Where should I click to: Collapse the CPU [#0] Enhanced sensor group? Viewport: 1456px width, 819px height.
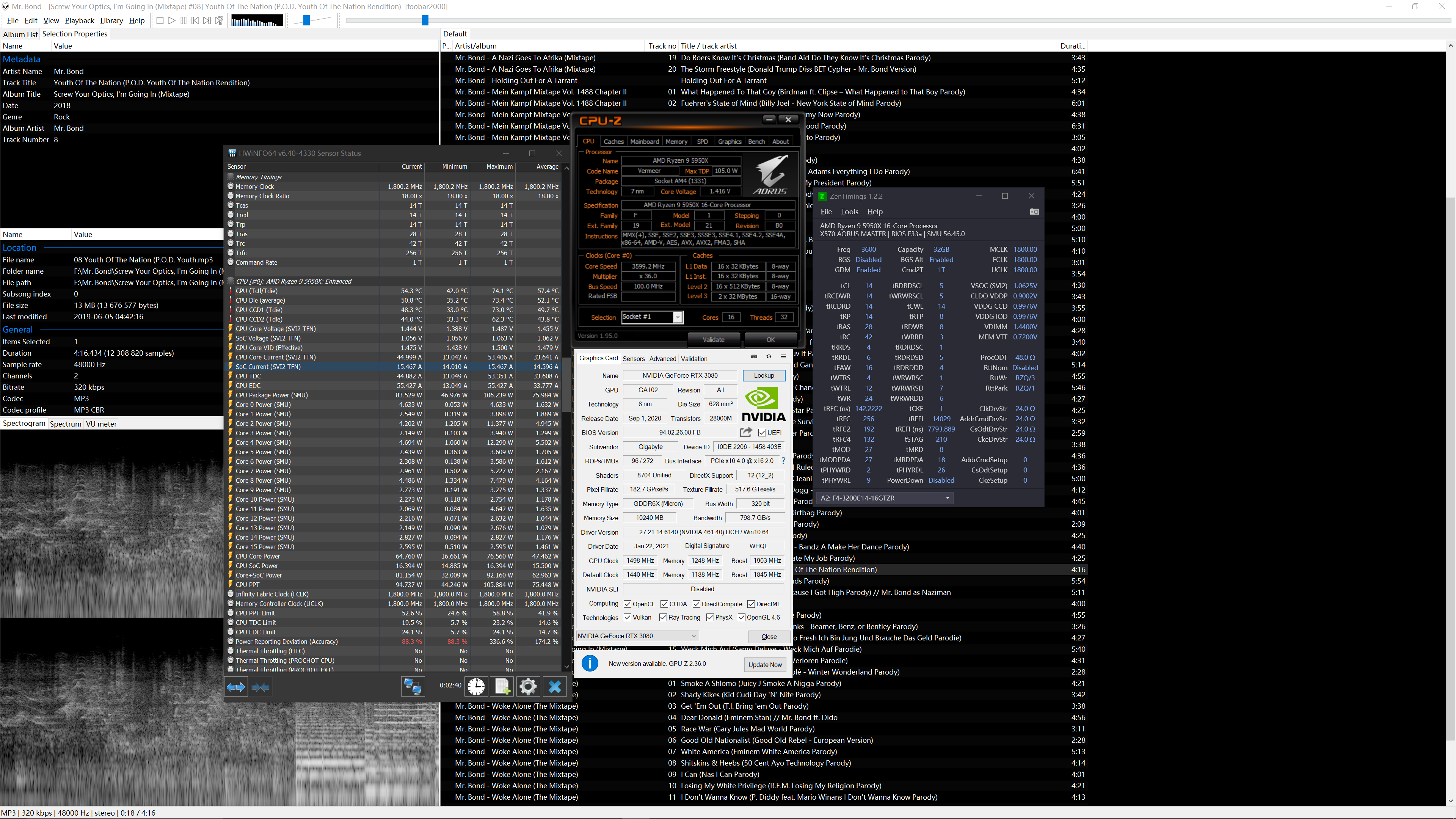click(x=231, y=281)
